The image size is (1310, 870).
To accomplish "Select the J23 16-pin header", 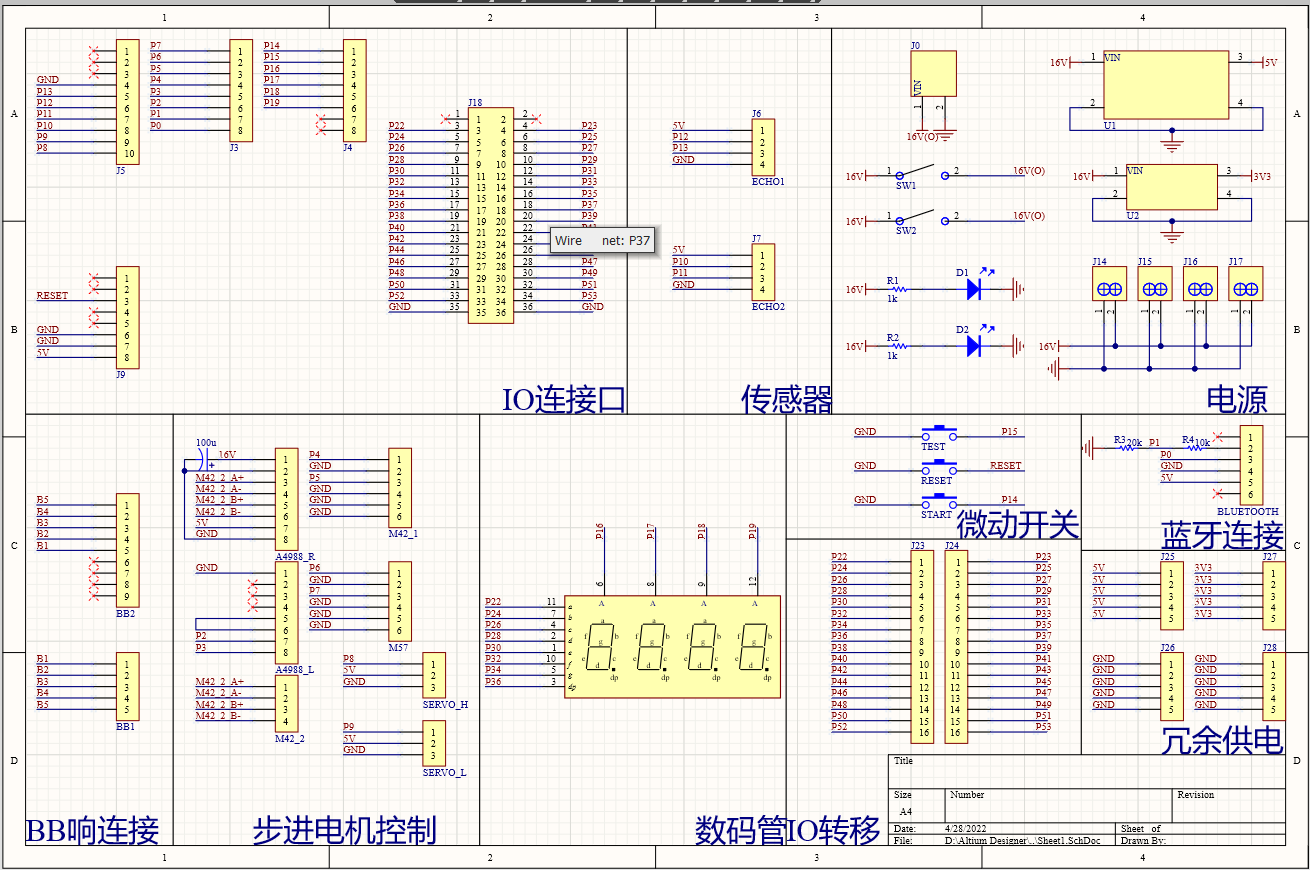I will (x=921, y=648).
